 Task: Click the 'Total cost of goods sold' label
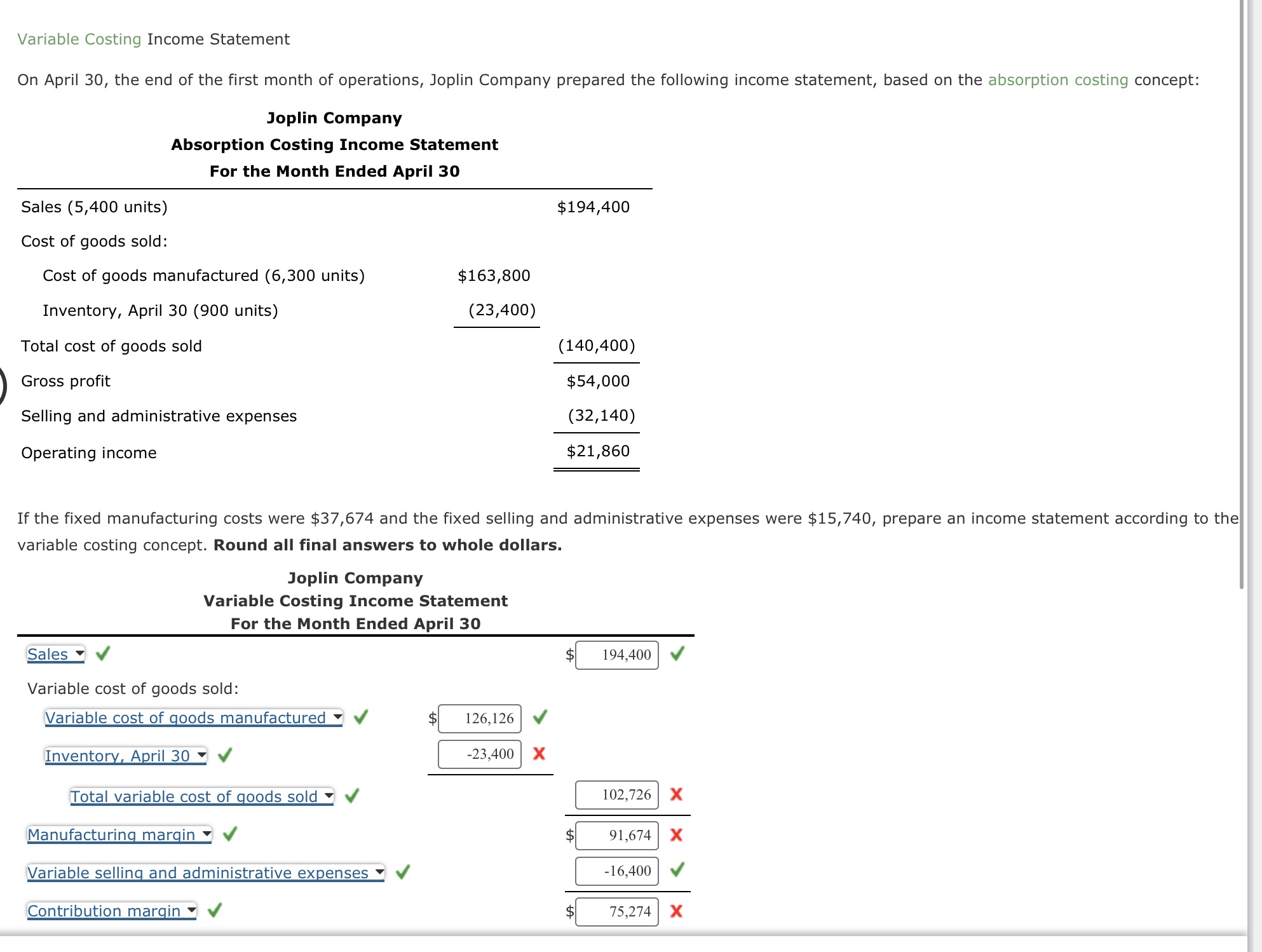point(111,346)
